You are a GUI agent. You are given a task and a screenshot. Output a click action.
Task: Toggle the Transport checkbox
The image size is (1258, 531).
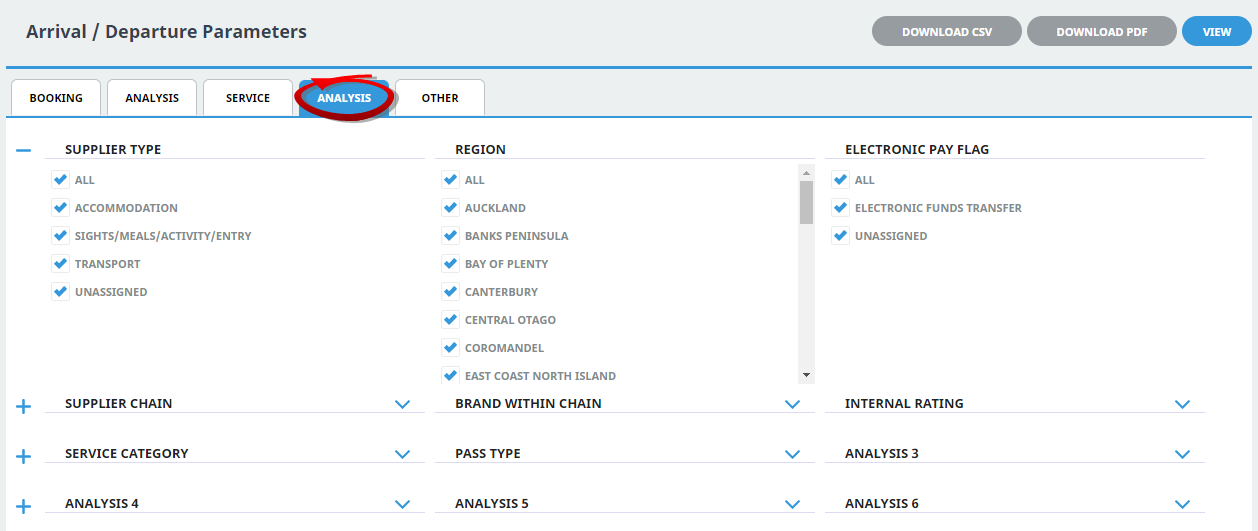point(60,264)
